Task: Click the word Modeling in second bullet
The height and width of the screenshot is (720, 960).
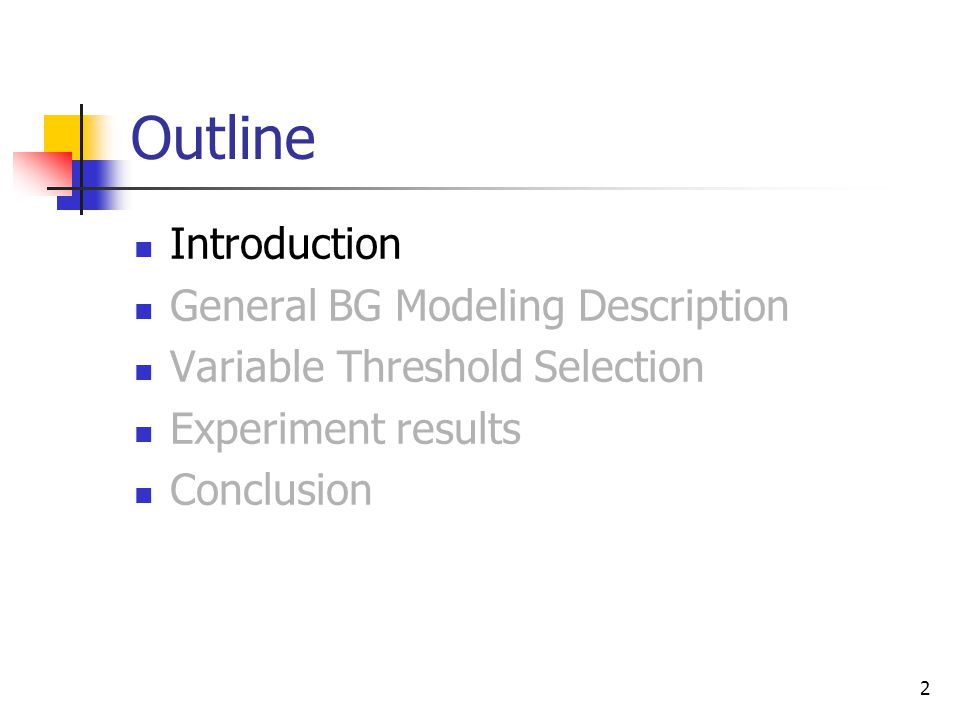Action: click(x=480, y=306)
